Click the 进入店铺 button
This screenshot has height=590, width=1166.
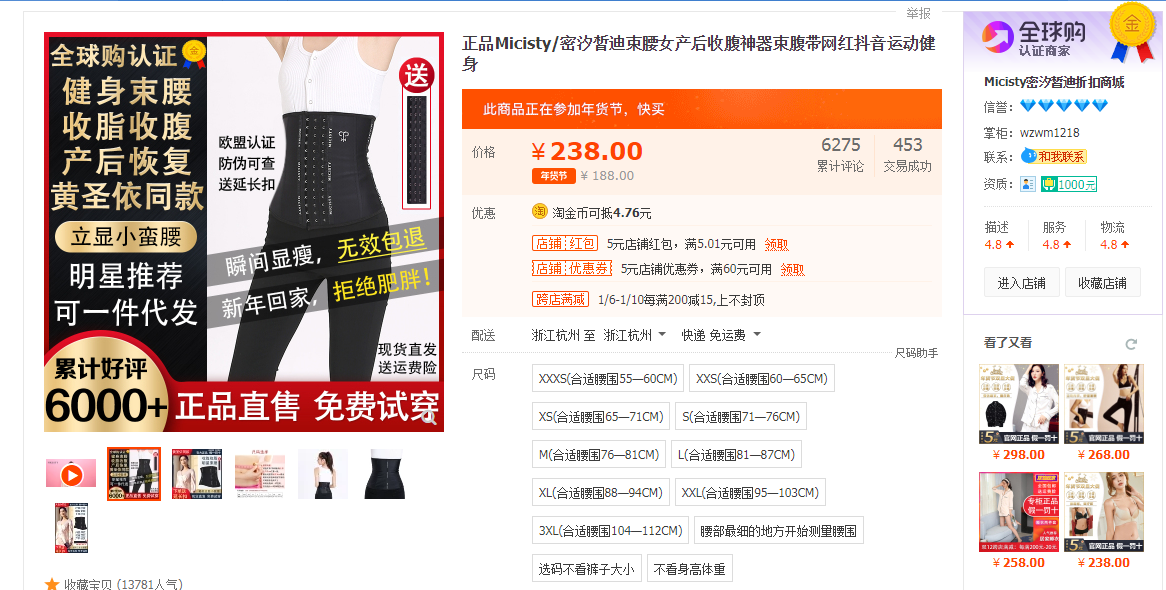1021,283
